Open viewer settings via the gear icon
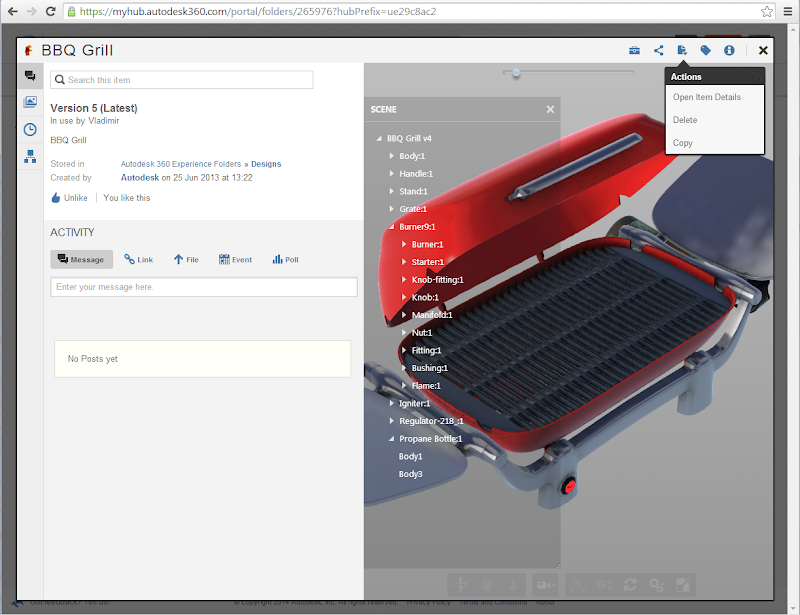 pyautogui.click(x=655, y=585)
